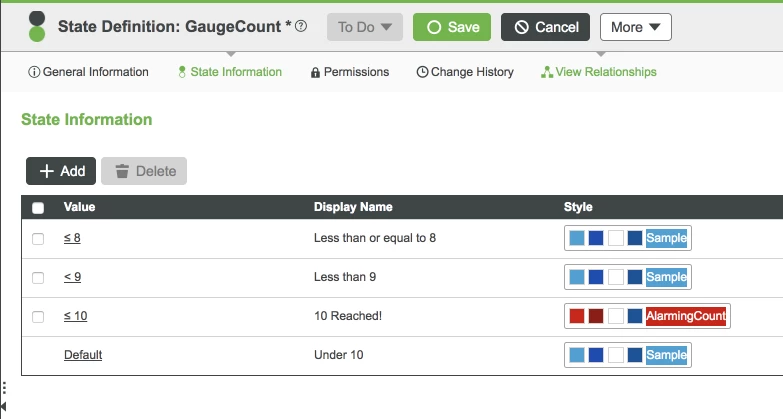
Task: Click light blue swatch in ≤ 8 row
Action: tap(577, 238)
